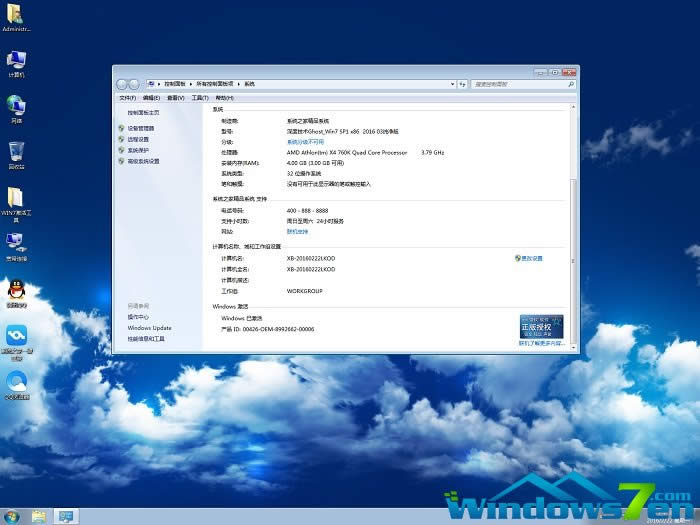Launch the QQ penguin desktop icon
This screenshot has height=525, width=700.
point(16,290)
